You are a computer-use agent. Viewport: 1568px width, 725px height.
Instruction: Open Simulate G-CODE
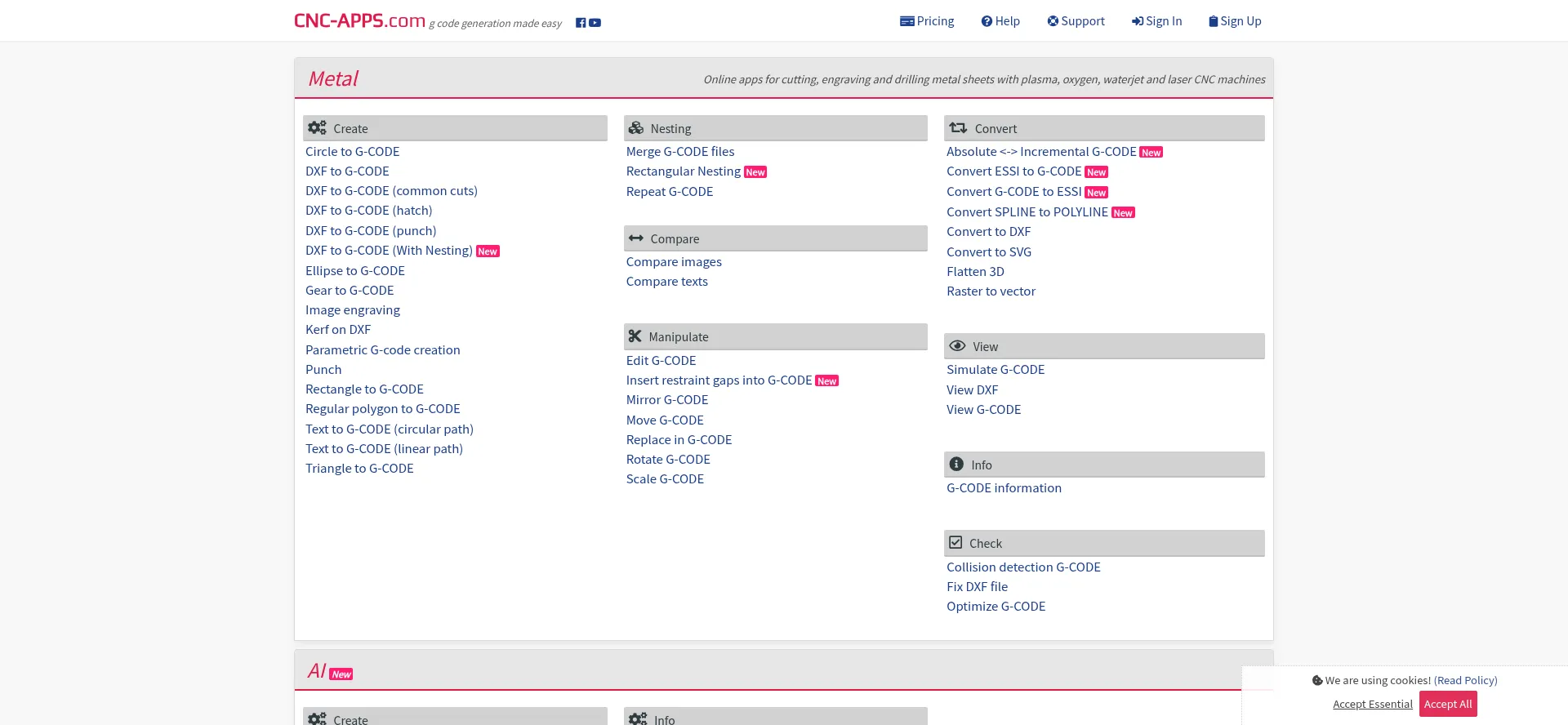click(x=996, y=369)
